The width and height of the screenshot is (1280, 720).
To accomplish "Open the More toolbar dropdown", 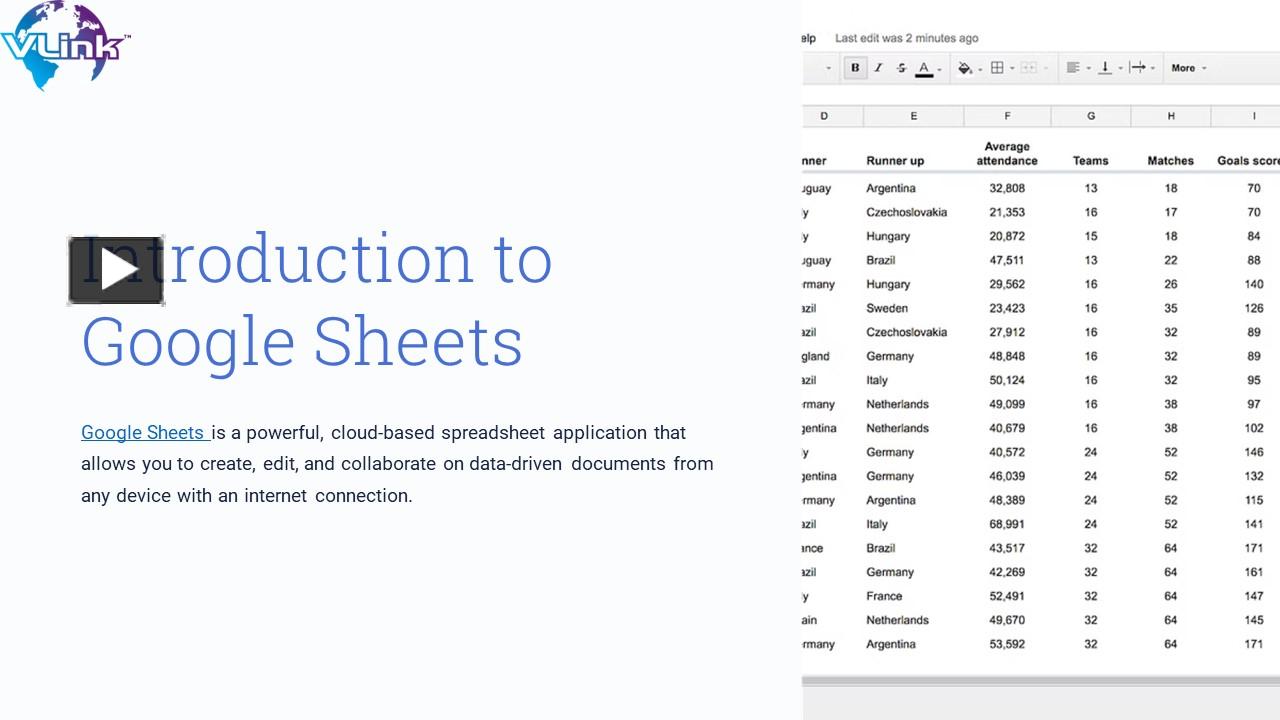I will coord(1186,67).
